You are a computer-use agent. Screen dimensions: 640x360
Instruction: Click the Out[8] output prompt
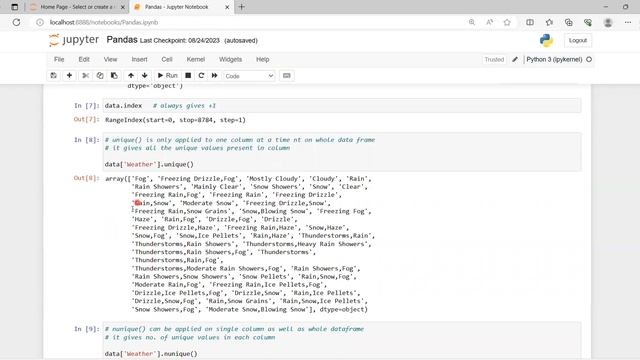tap(87, 178)
